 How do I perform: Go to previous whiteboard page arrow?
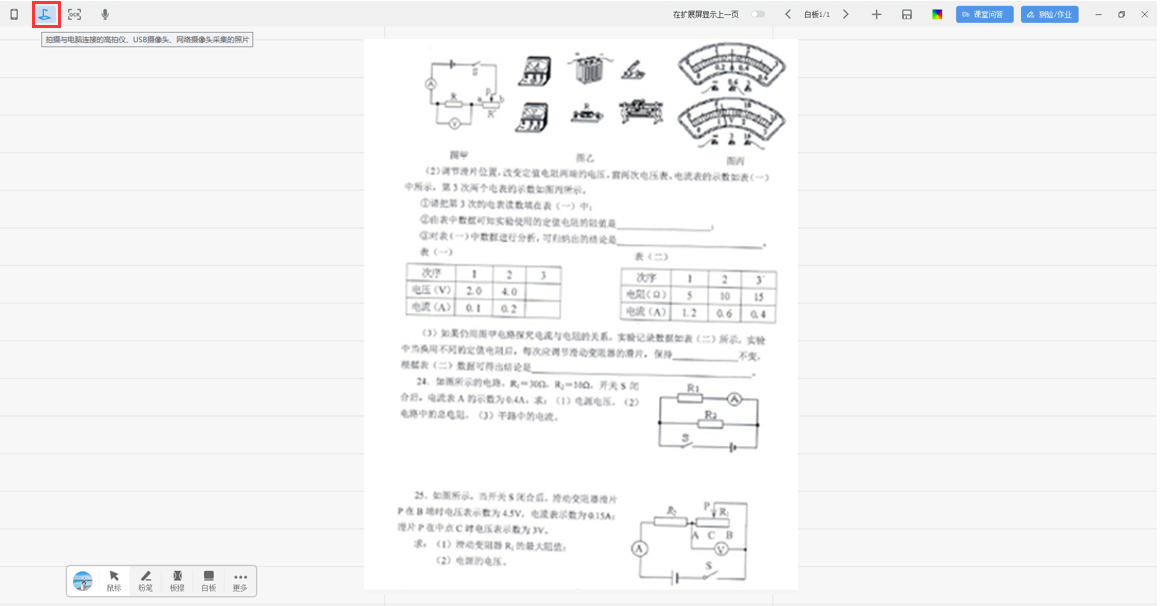tap(788, 15)
